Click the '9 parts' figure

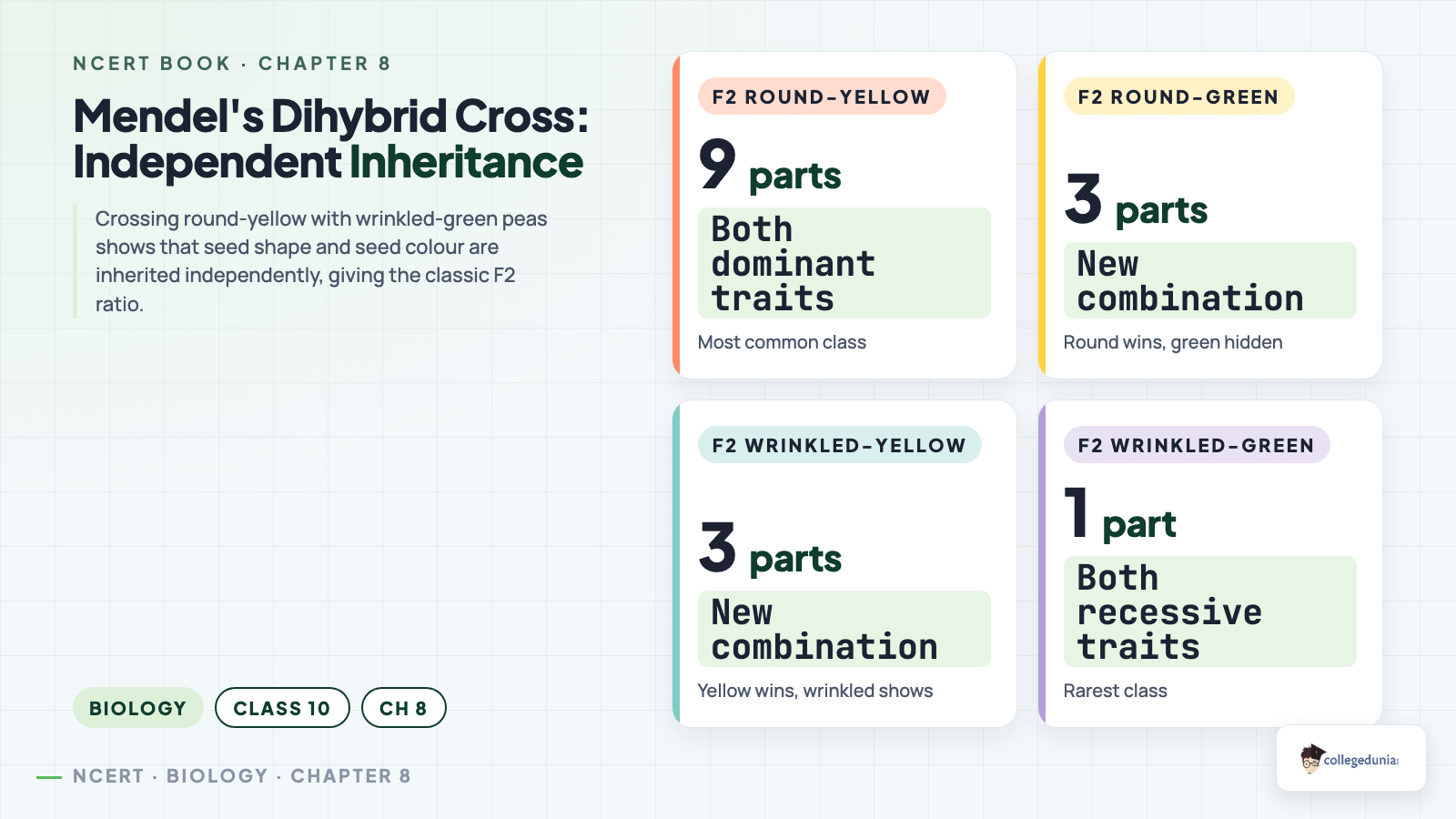coord(770,167)
